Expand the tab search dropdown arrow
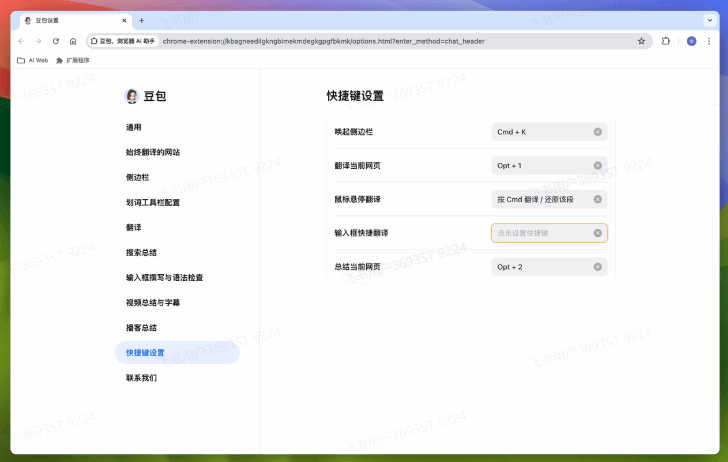728x462 pixels. point(709,20)
